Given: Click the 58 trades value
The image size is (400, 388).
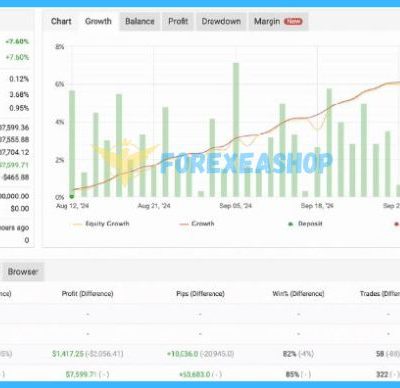Looking at the screenshot, I should pos(380,354).
